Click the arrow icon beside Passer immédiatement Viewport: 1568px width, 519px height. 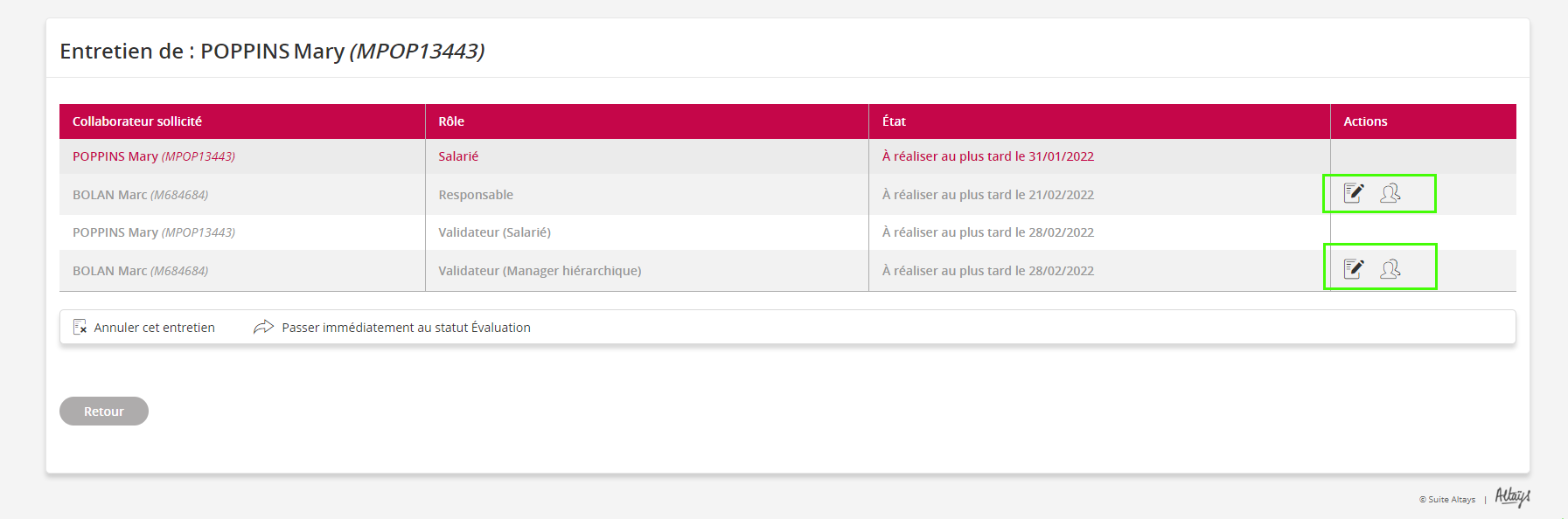pyautogui.click(x=263, y=327)
